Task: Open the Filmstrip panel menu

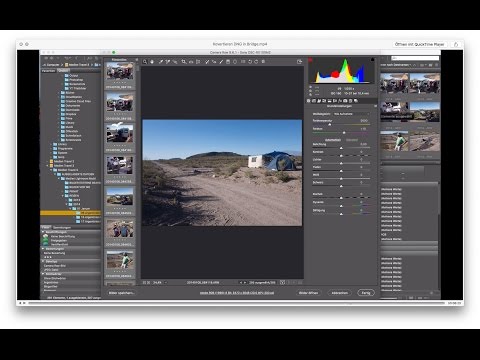Action: 136,60
